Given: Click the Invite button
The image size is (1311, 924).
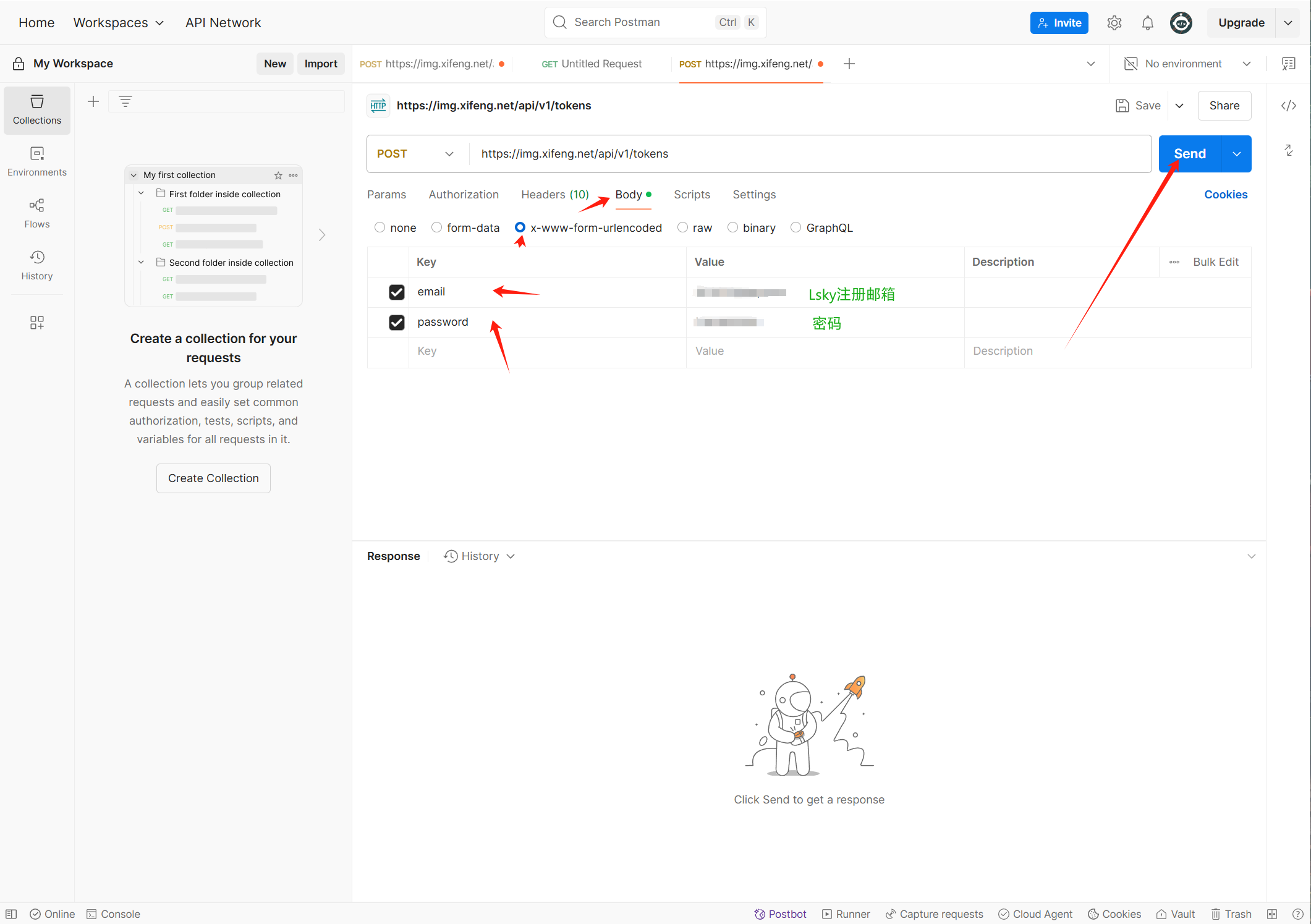Looking at the screenshot, I should [1059, 23].
